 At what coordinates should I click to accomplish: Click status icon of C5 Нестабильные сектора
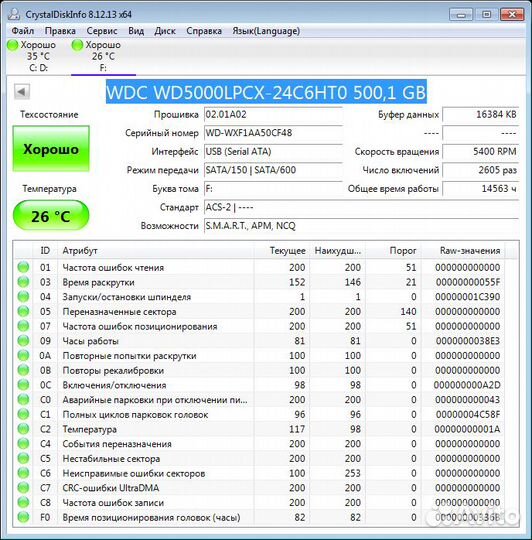tap(23, 458)
